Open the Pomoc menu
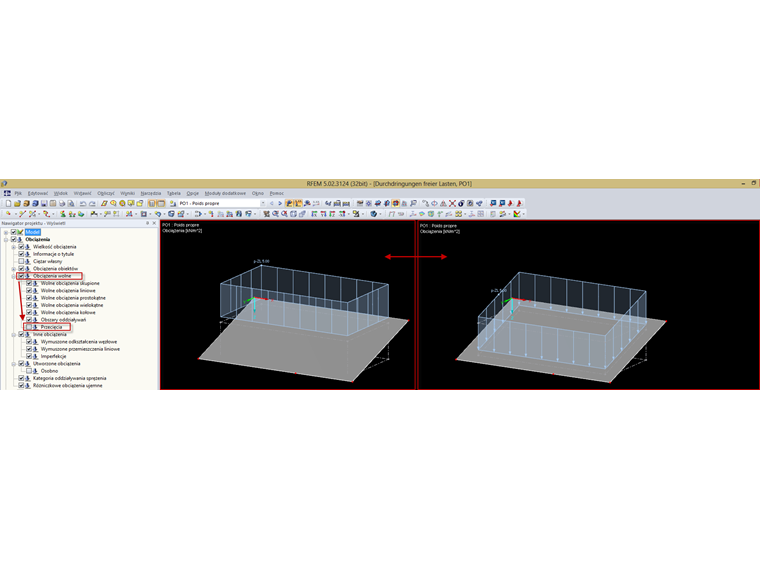Viewport: 760px width, 570px height. pos(277,193)
